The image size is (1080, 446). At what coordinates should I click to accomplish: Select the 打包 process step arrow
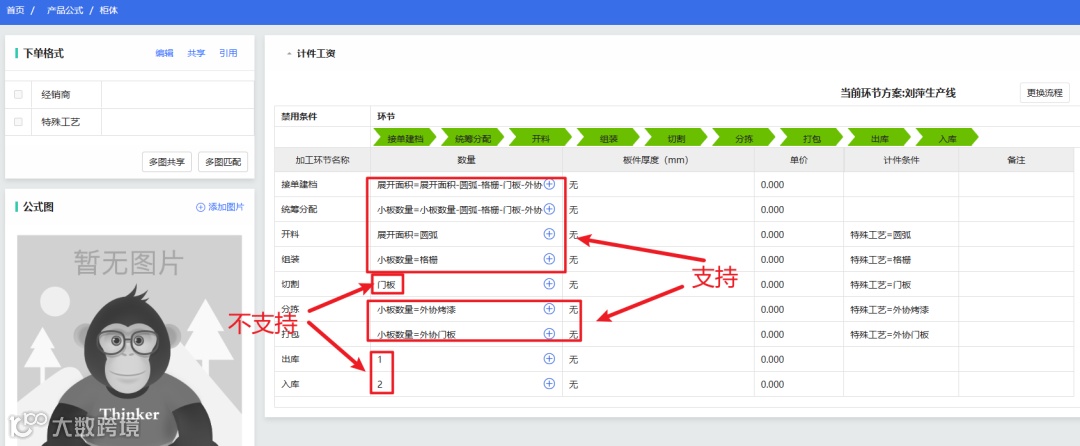[811, 138]
